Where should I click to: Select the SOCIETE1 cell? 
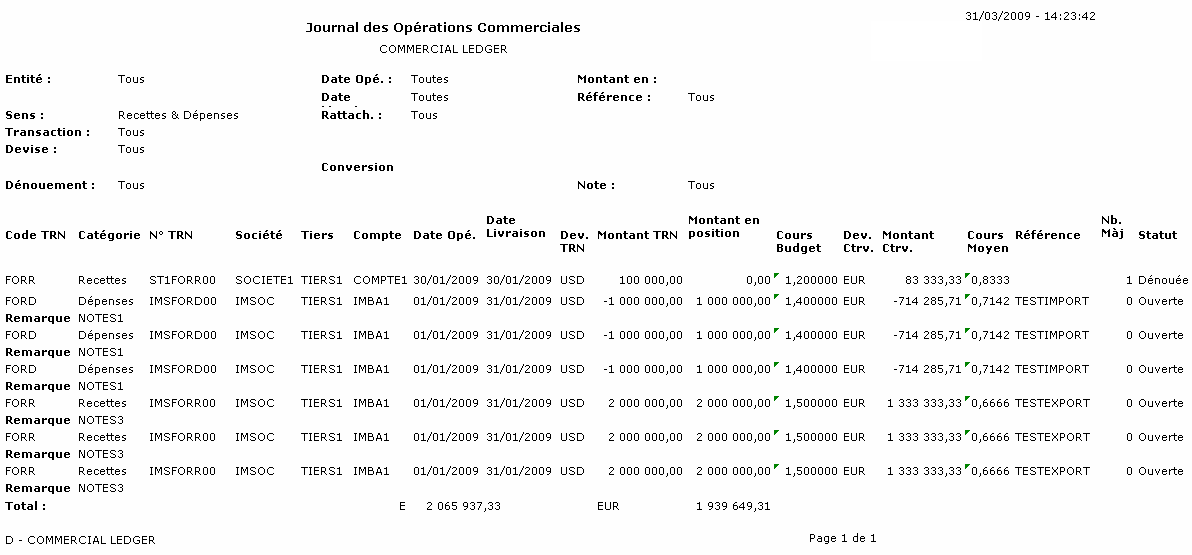click(x=264, y=281)
